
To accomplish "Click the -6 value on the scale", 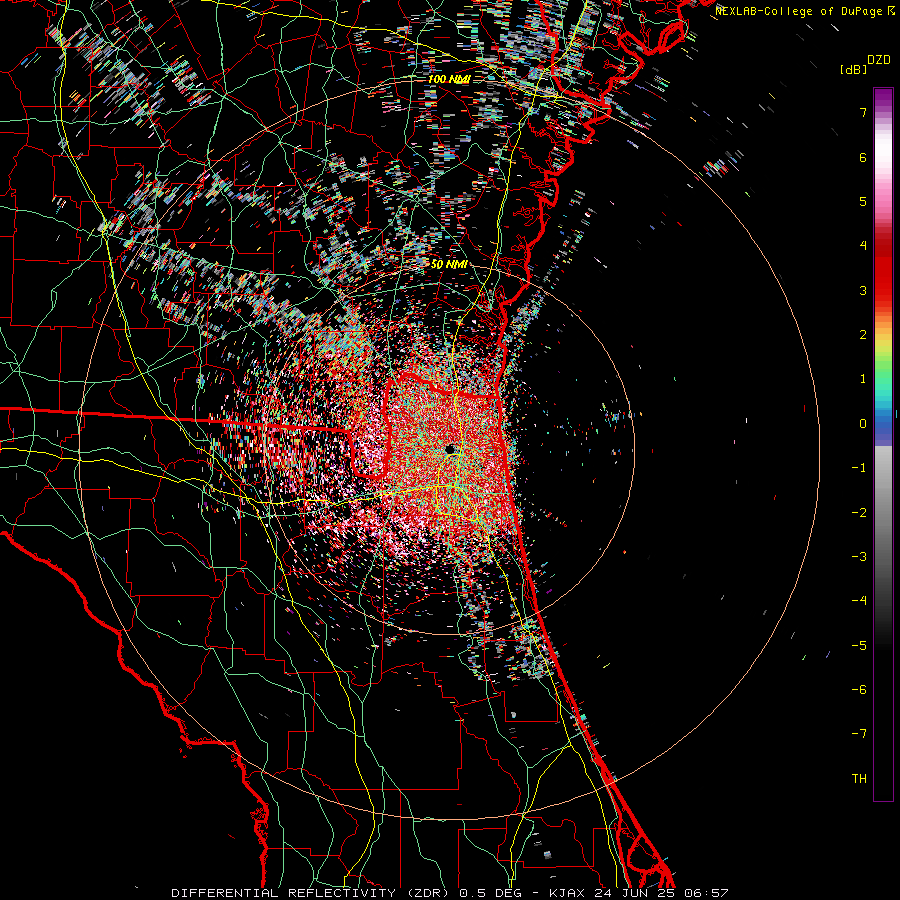I will (859, 690).
